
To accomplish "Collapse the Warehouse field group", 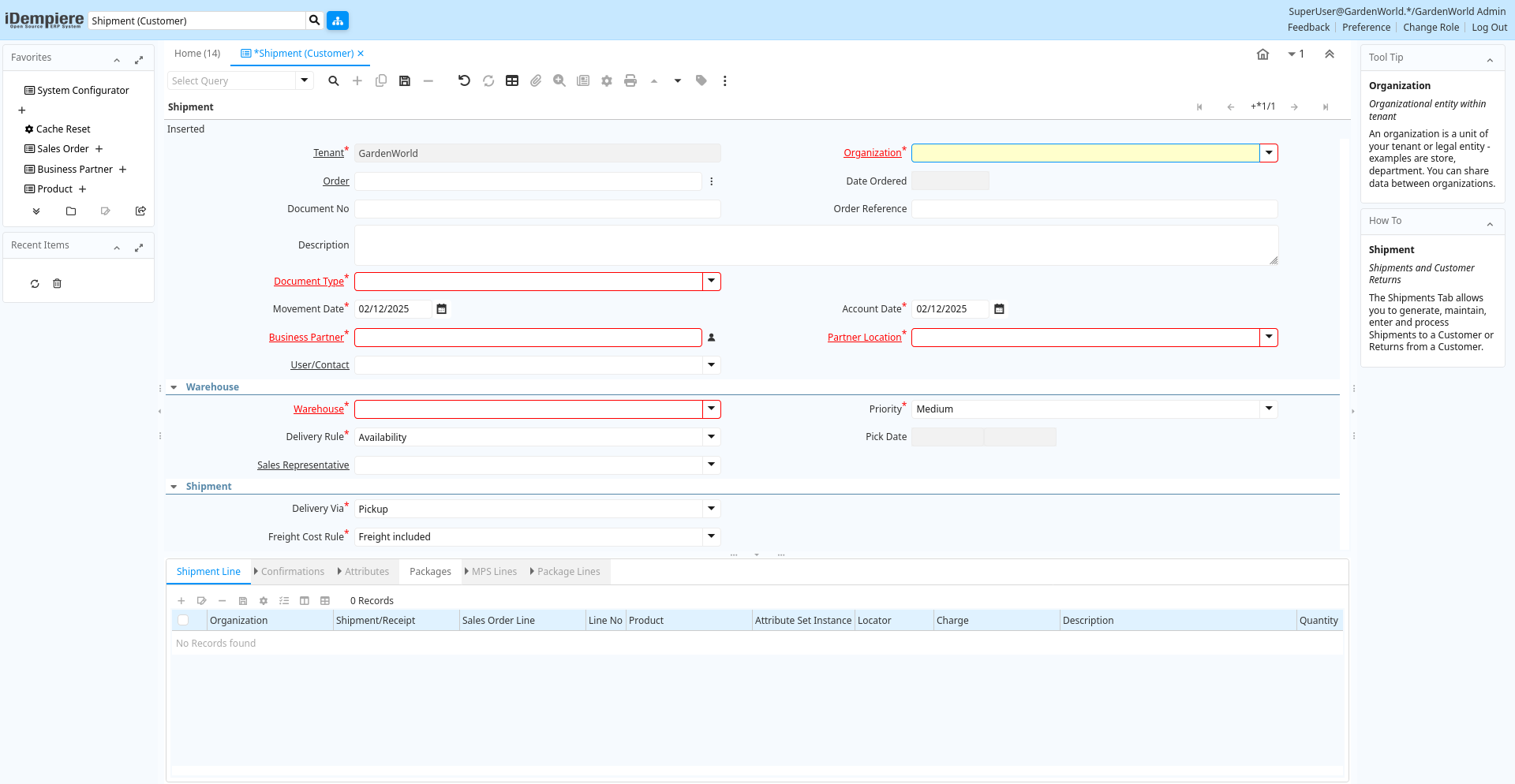I will click(x=174, y=387).
